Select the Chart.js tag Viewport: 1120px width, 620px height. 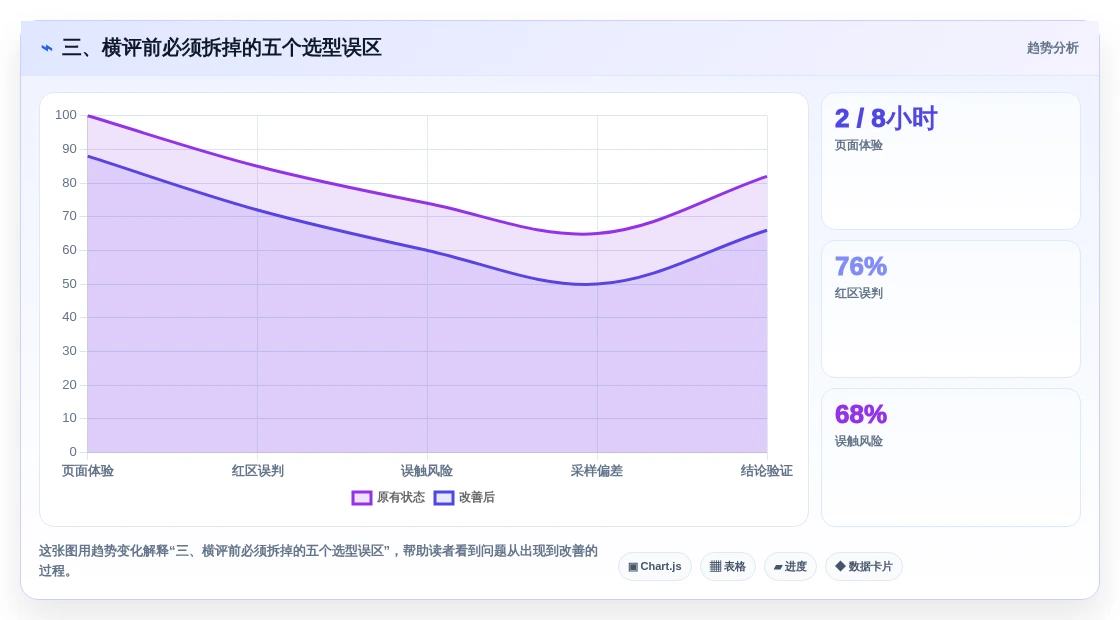pyautogui.click(x=654, y=566)
